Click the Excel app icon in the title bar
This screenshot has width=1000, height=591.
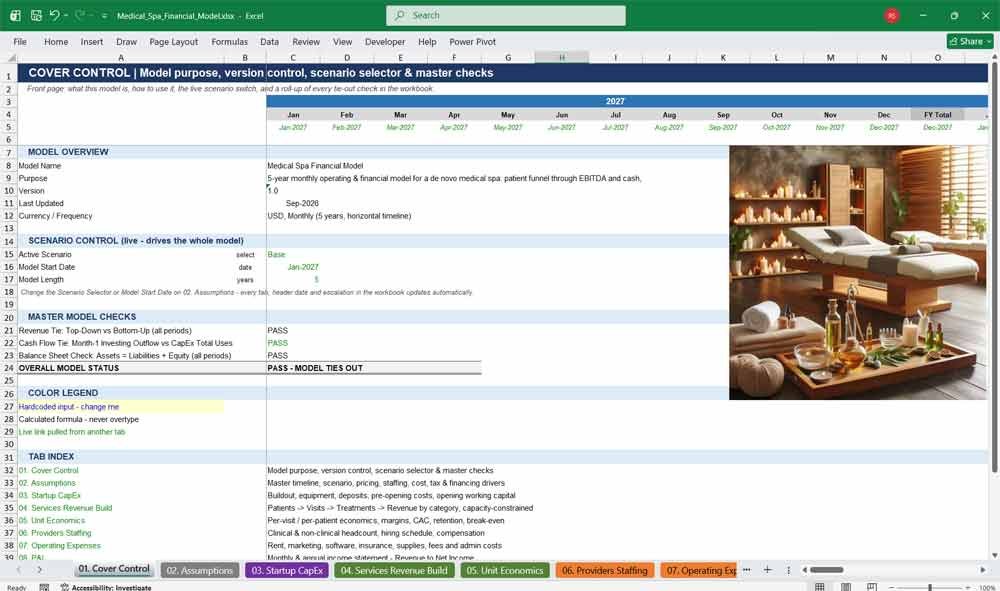click(x=15, y=15)
